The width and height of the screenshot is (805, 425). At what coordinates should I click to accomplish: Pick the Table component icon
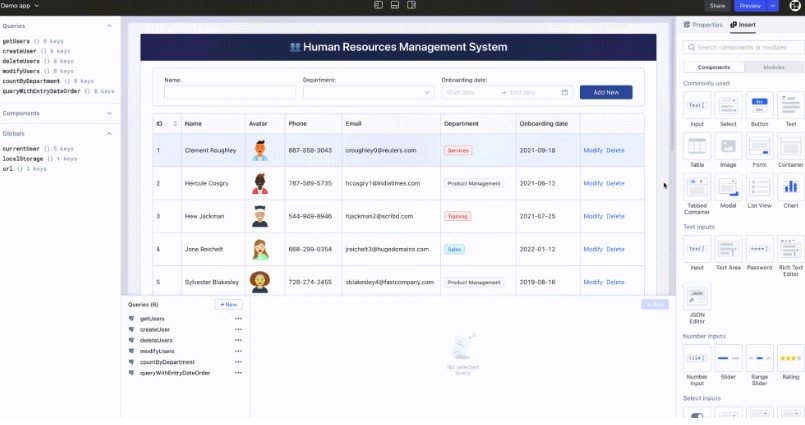(697, 146)
